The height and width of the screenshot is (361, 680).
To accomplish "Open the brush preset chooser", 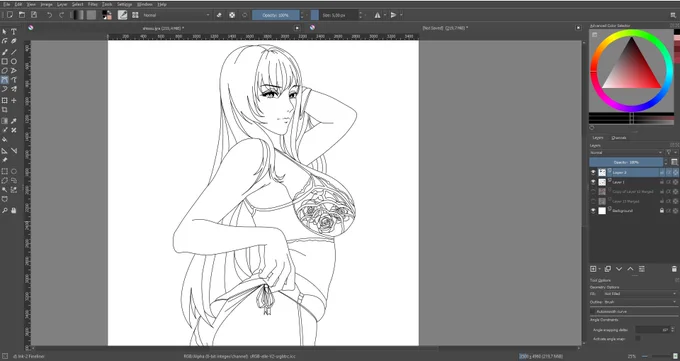I will tap(135, 15).
